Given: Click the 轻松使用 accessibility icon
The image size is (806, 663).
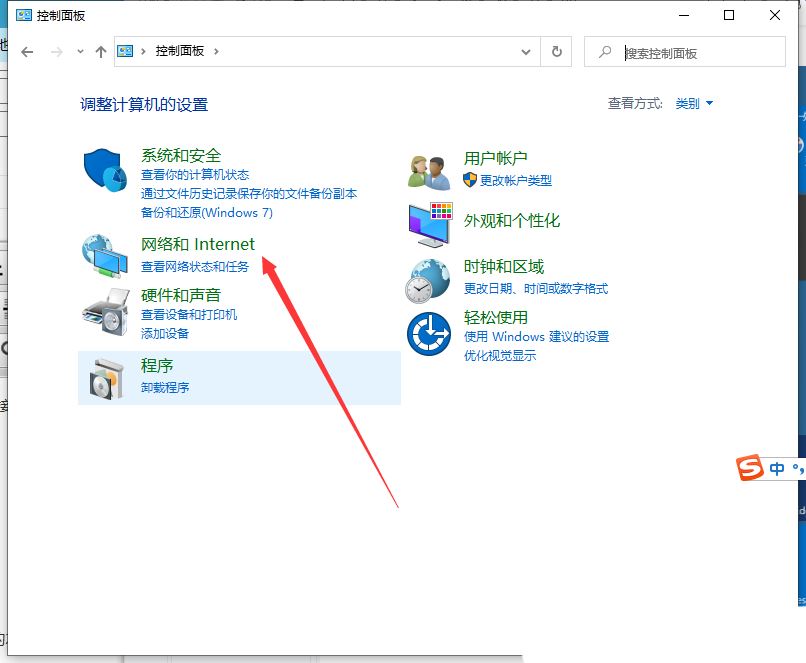Looking at the screenshot, I should click(x=428, y=333).
